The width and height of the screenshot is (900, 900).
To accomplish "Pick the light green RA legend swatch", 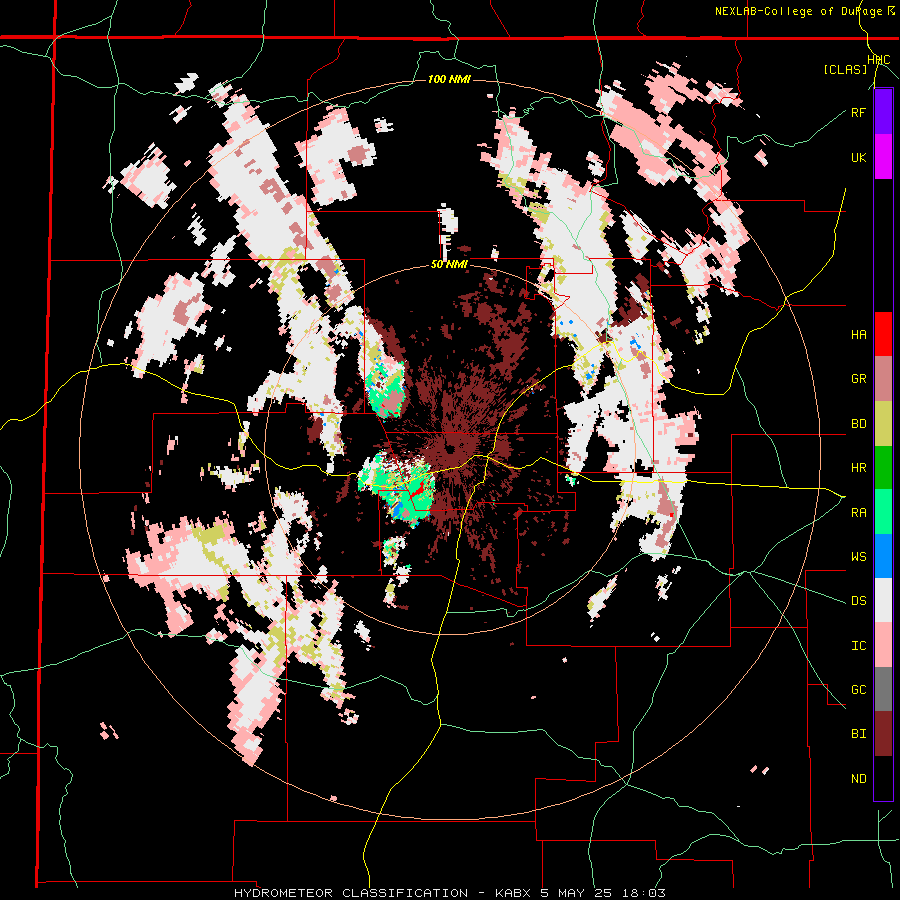I will click(x=883, y=512).
